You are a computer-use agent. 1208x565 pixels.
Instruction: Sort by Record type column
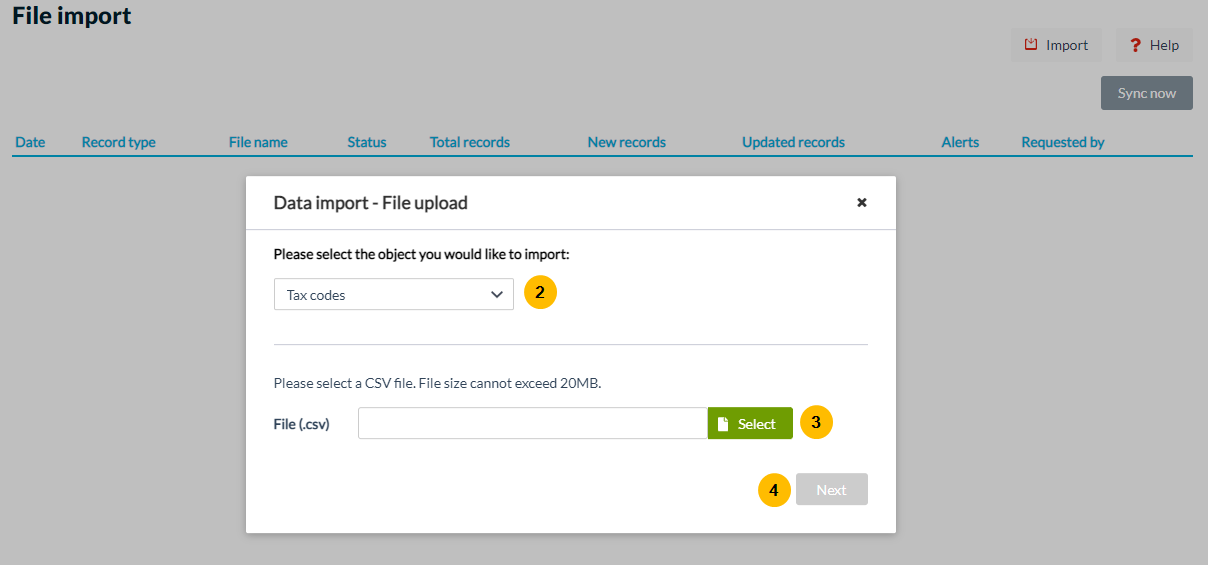click(x=118, y=142)
